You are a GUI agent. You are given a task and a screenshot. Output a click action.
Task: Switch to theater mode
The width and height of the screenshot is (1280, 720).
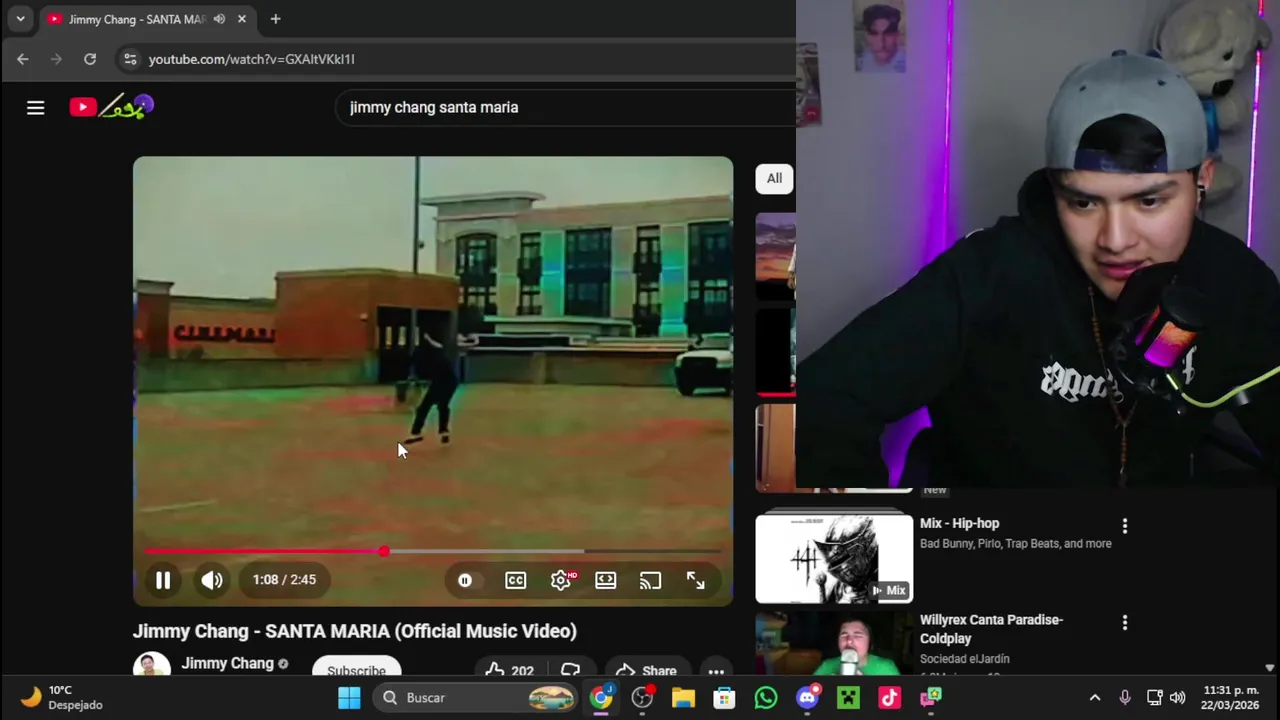606,580
